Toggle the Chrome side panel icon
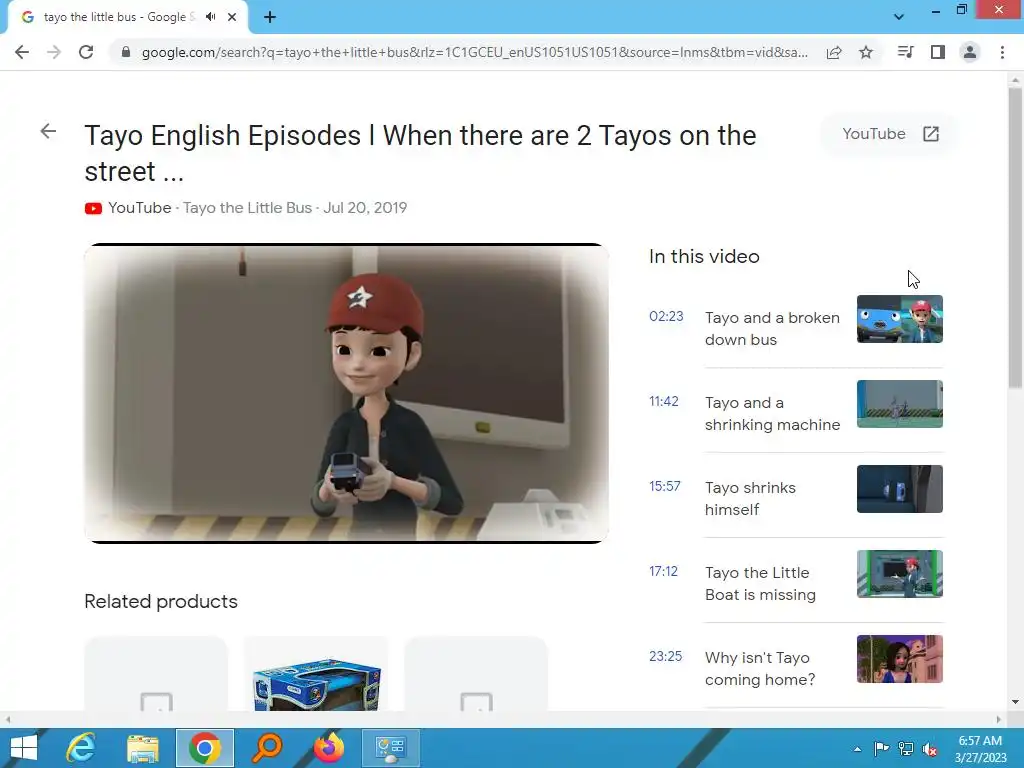1024x768 pixels. [x=938, y=52]
